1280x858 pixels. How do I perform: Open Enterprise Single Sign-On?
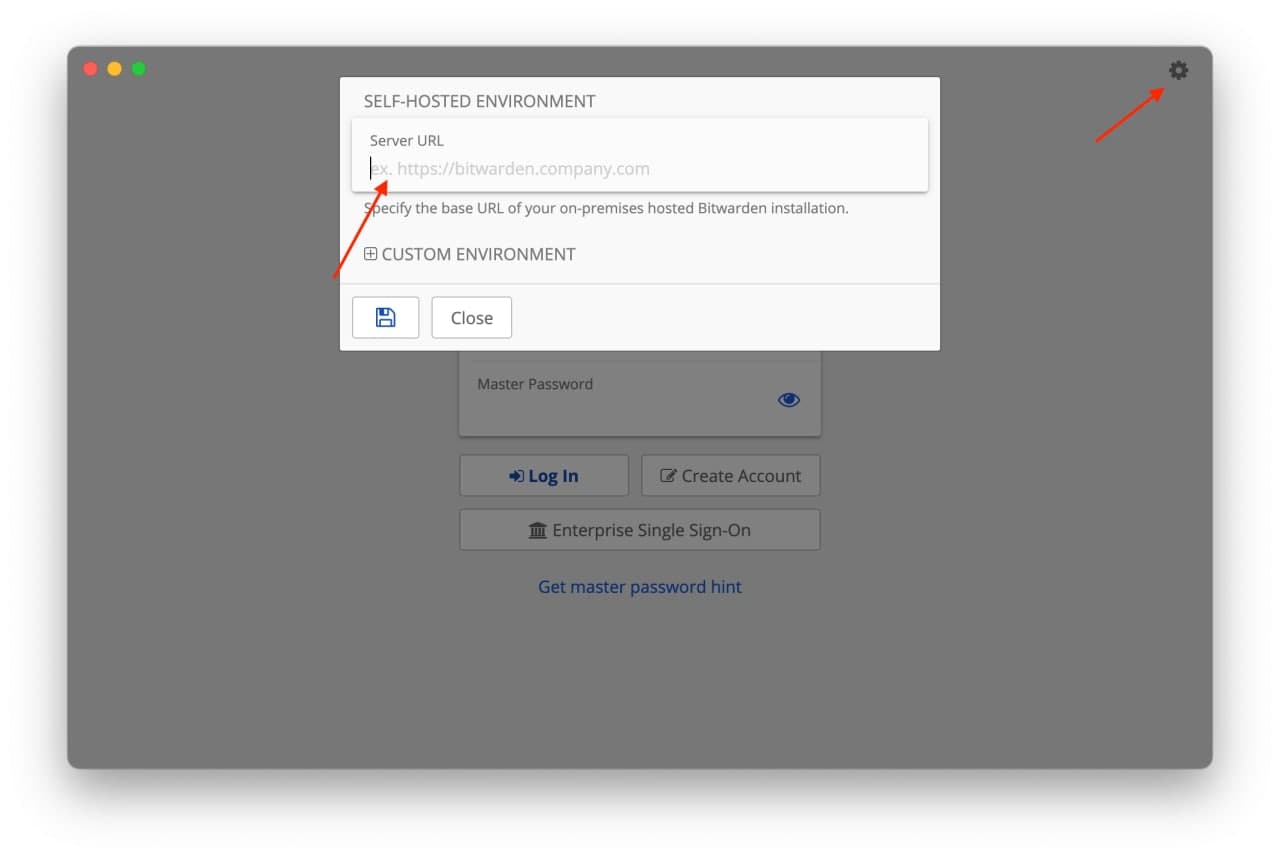coord(640,530)
